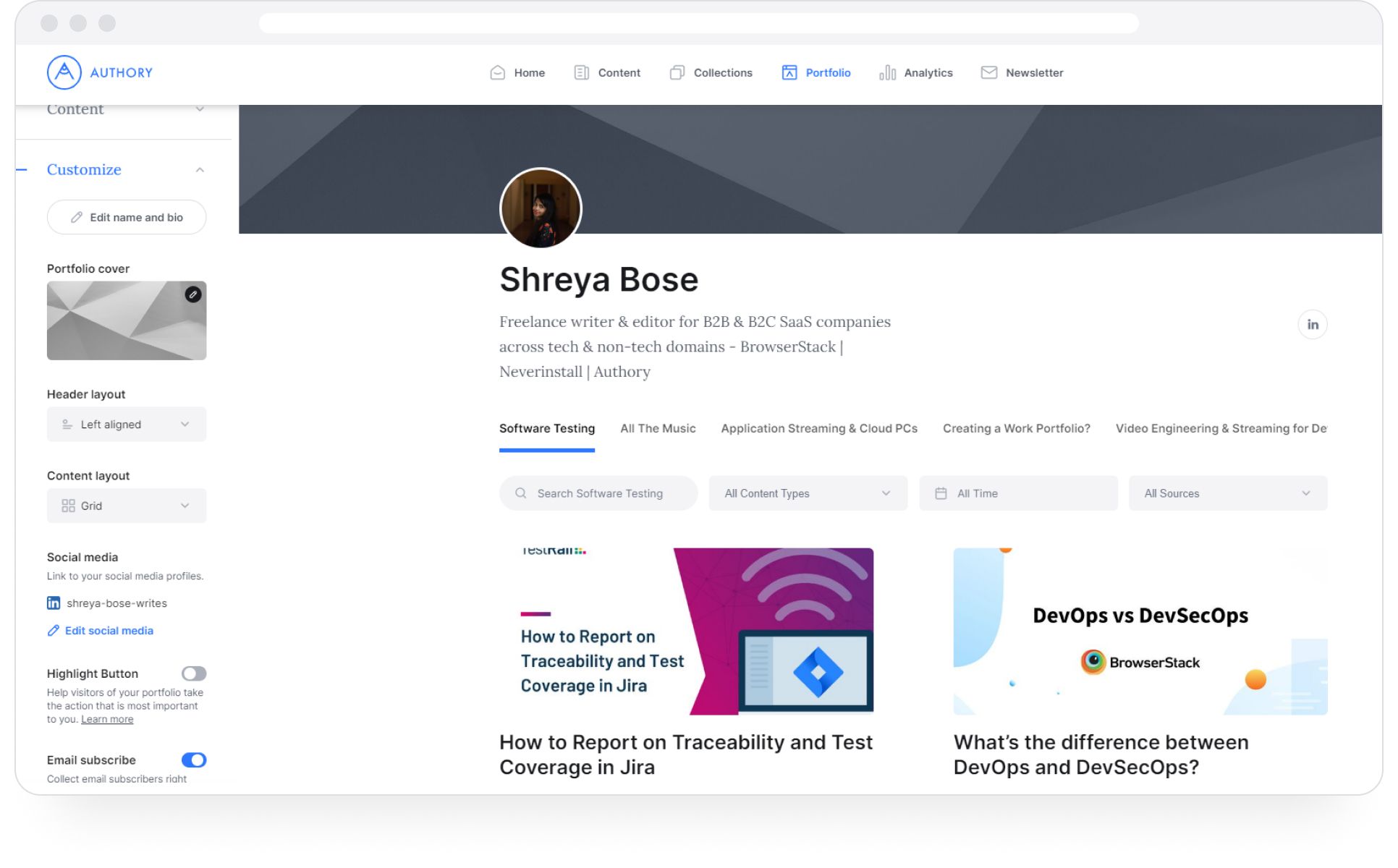Open Header layout Left aligned dropdown
Image resolution: width=1398 pixels, height=868 pixels.
[127, 425]
